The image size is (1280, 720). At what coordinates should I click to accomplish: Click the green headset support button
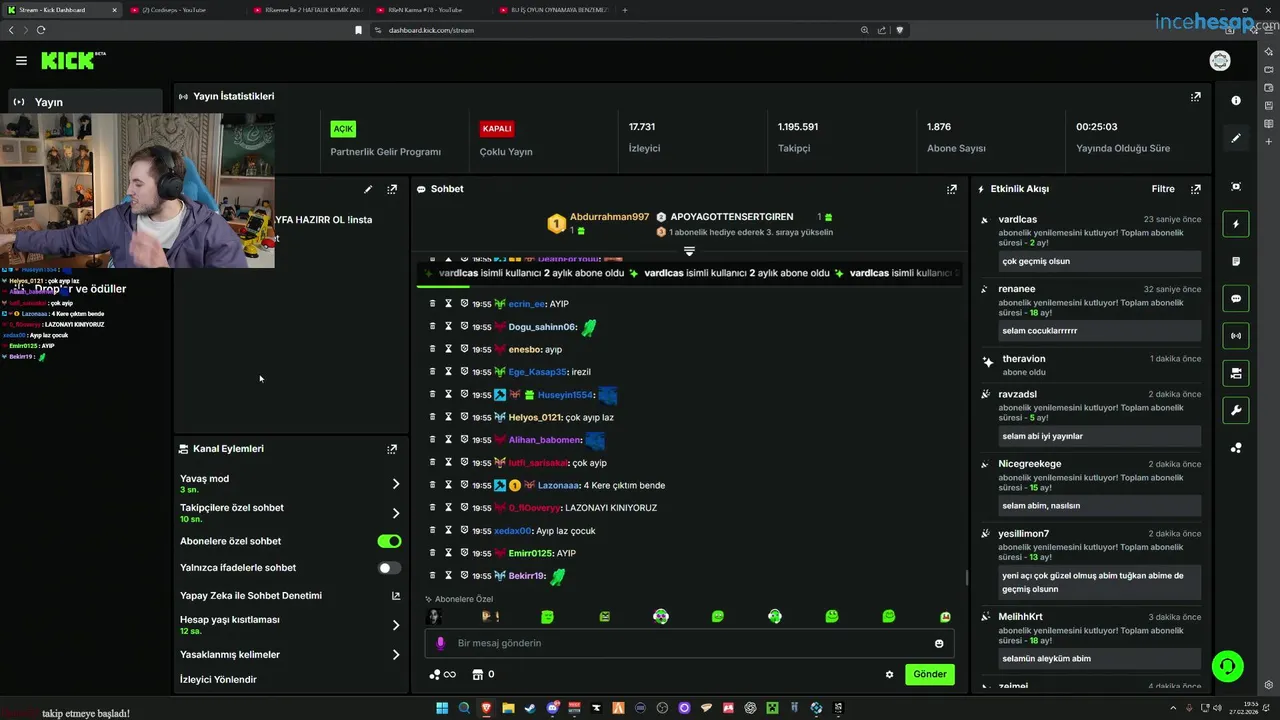1227,665
